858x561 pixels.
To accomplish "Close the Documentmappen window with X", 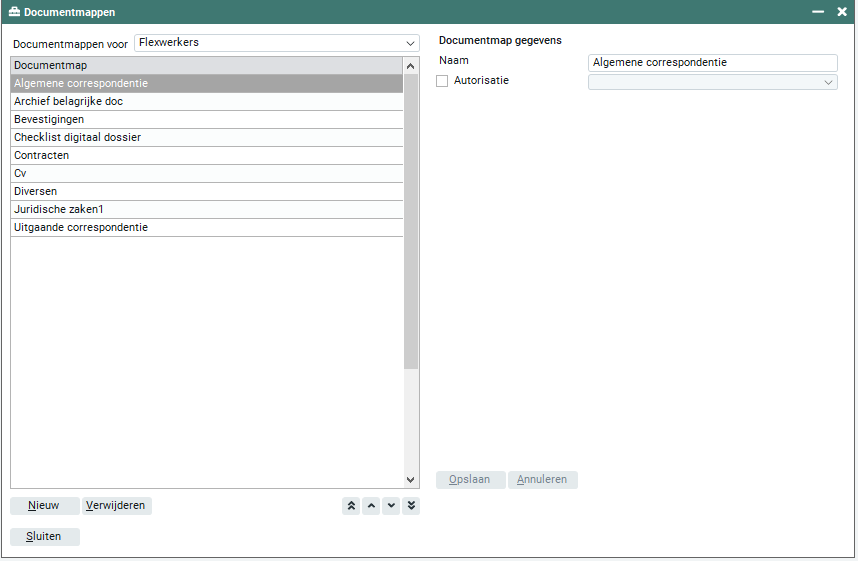I will click(842, 12).
